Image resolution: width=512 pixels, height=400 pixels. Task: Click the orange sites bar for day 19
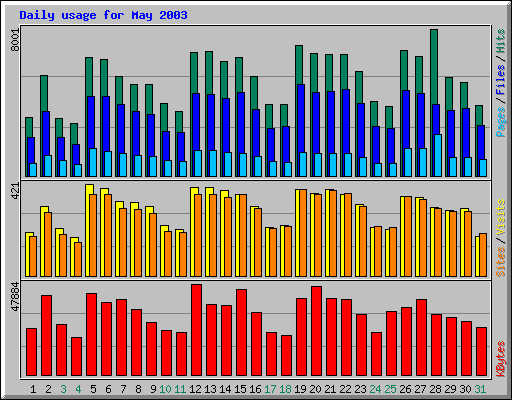click(x=303, y=233)
